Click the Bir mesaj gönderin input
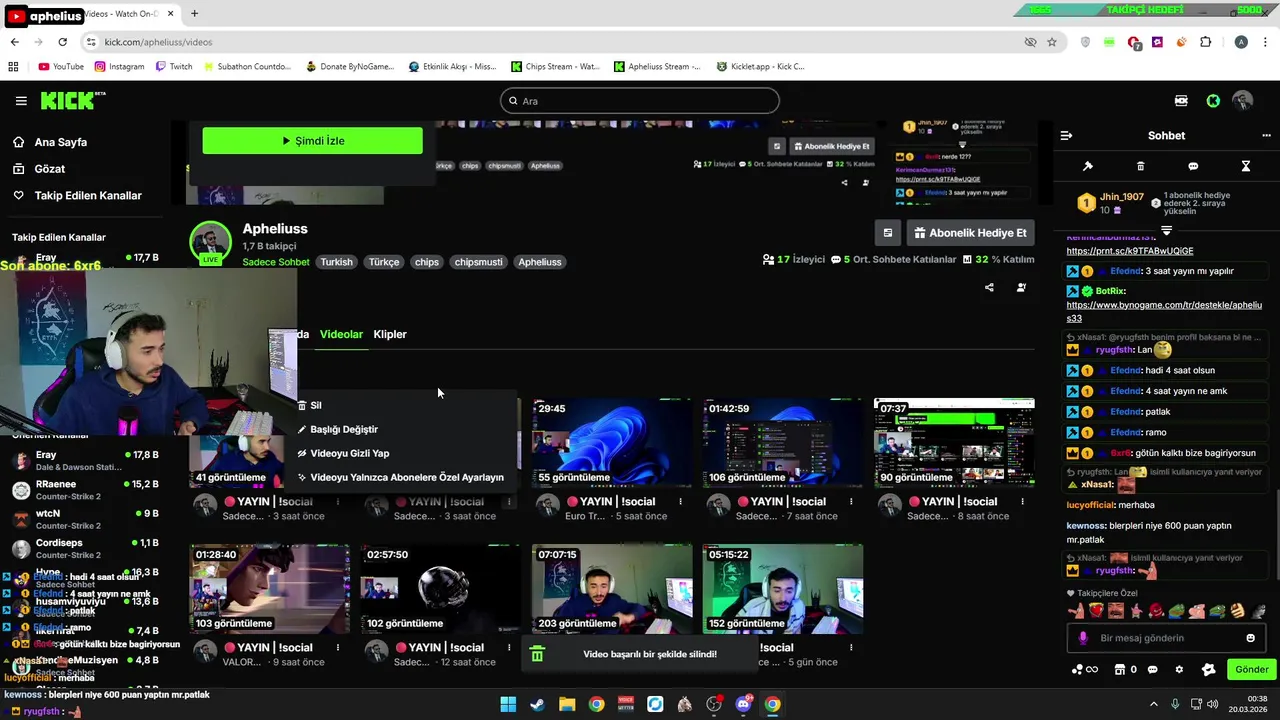The height and width of the screenshot is (720, 1280). (x=1165, y=638)
